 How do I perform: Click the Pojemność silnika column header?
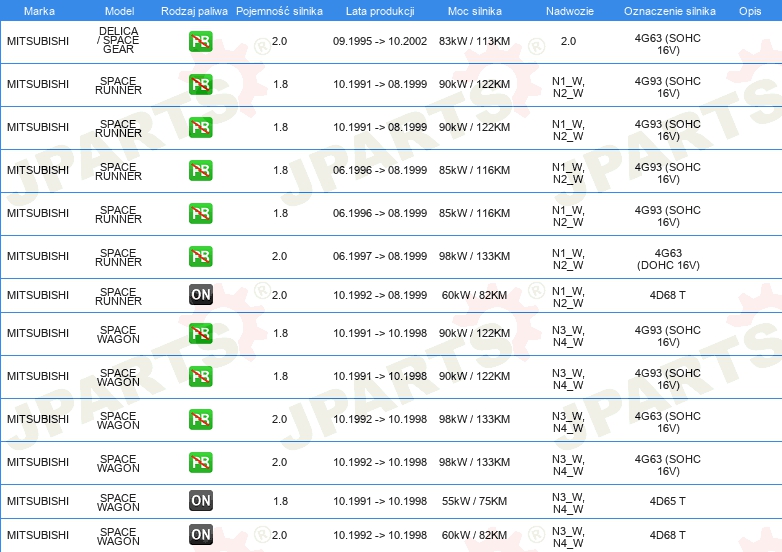tap(279, 11)
